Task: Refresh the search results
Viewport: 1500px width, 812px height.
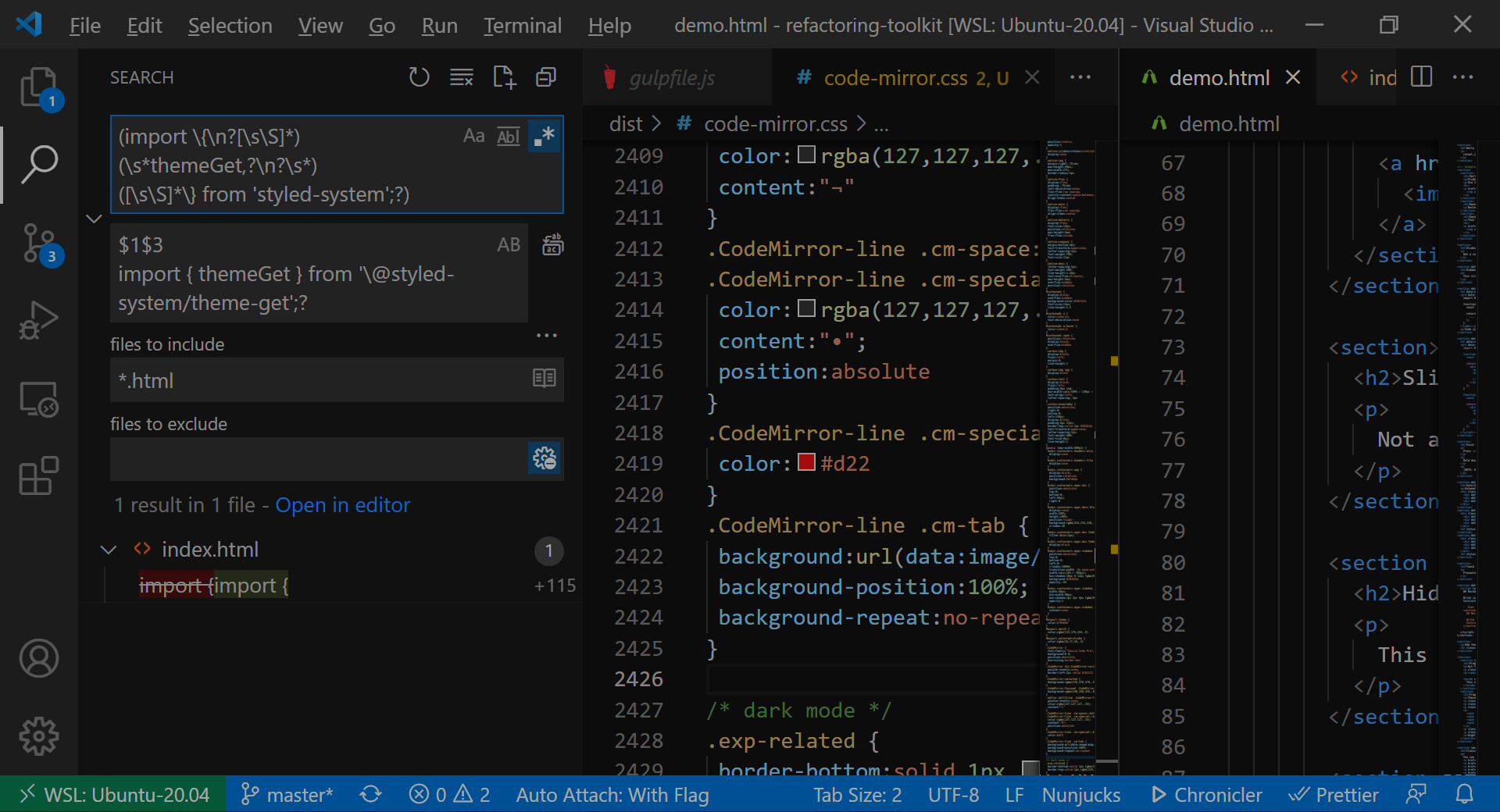Action: coord(420,77)
